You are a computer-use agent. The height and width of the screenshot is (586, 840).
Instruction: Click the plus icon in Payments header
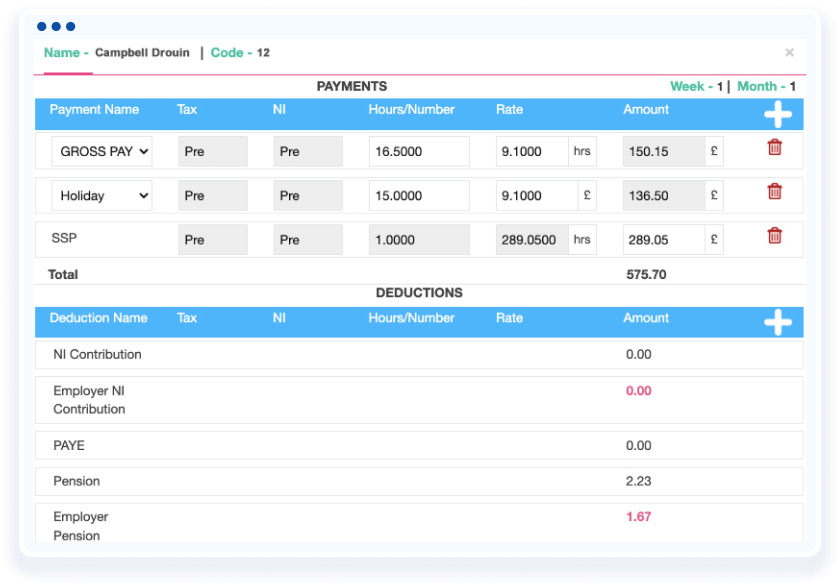[x=777, y=114]
